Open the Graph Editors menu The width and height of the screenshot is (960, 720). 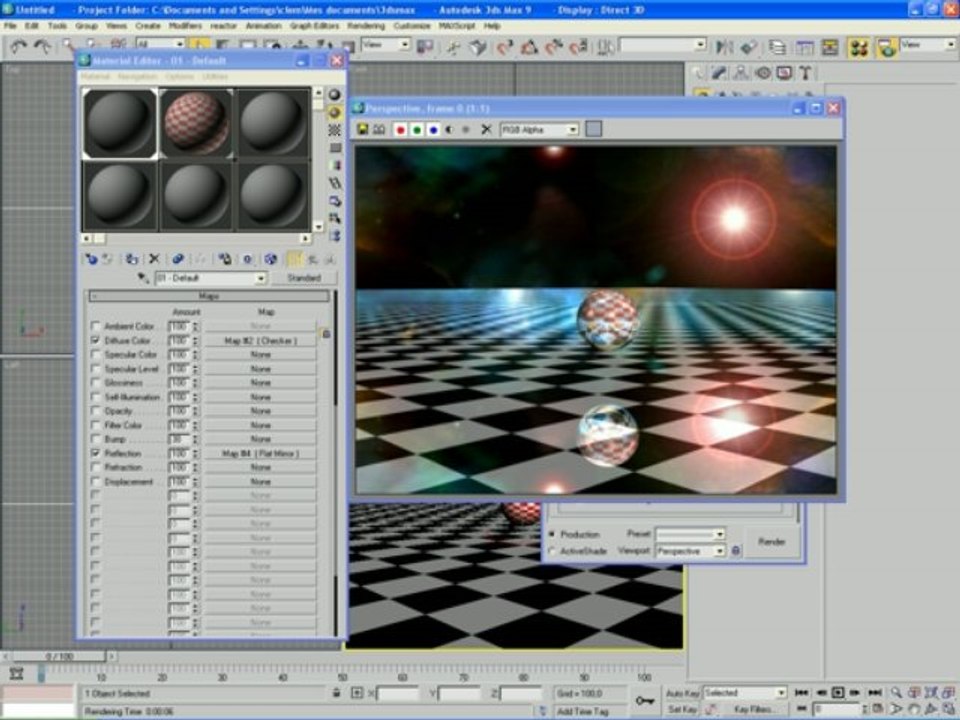pos(314,26)
